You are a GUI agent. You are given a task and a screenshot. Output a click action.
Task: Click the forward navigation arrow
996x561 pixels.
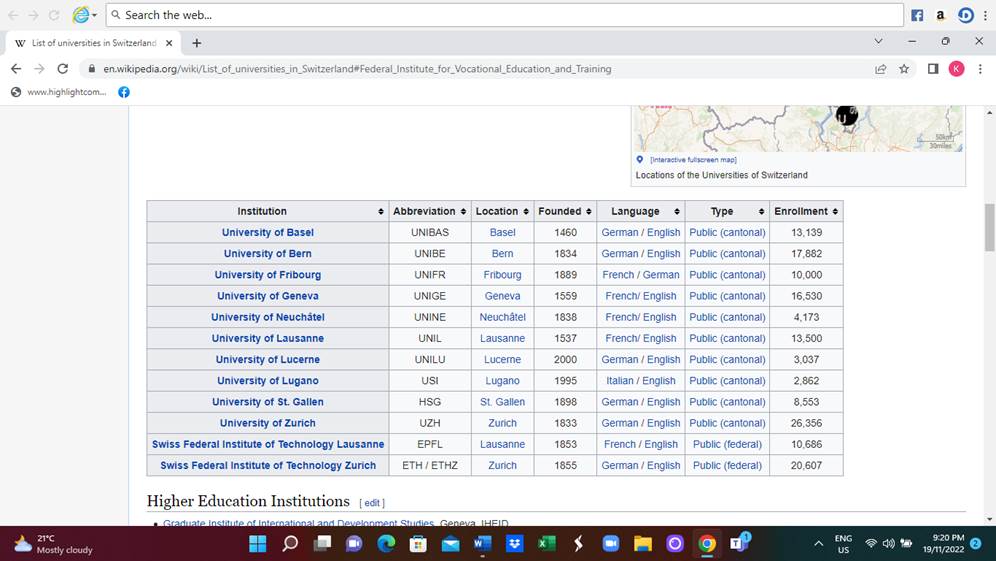pos(39,69)
